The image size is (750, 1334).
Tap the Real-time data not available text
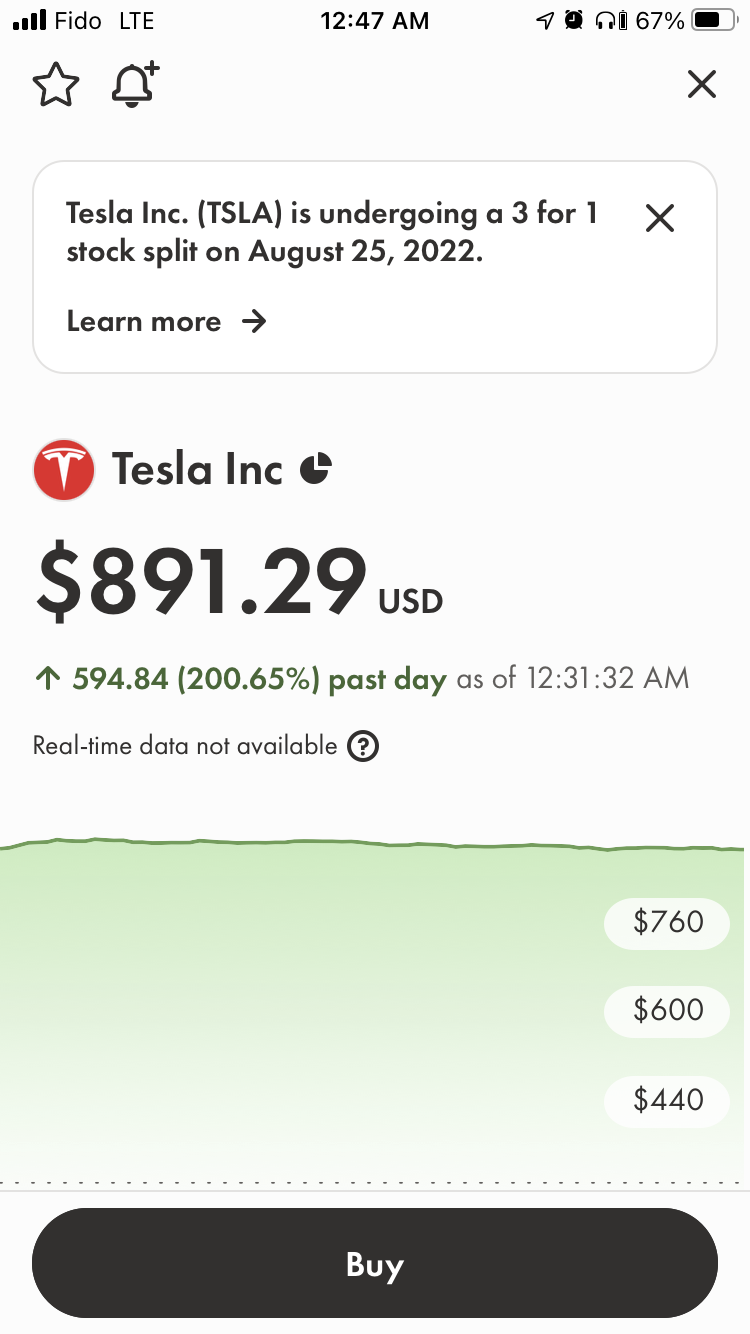(x=185, y=746)
